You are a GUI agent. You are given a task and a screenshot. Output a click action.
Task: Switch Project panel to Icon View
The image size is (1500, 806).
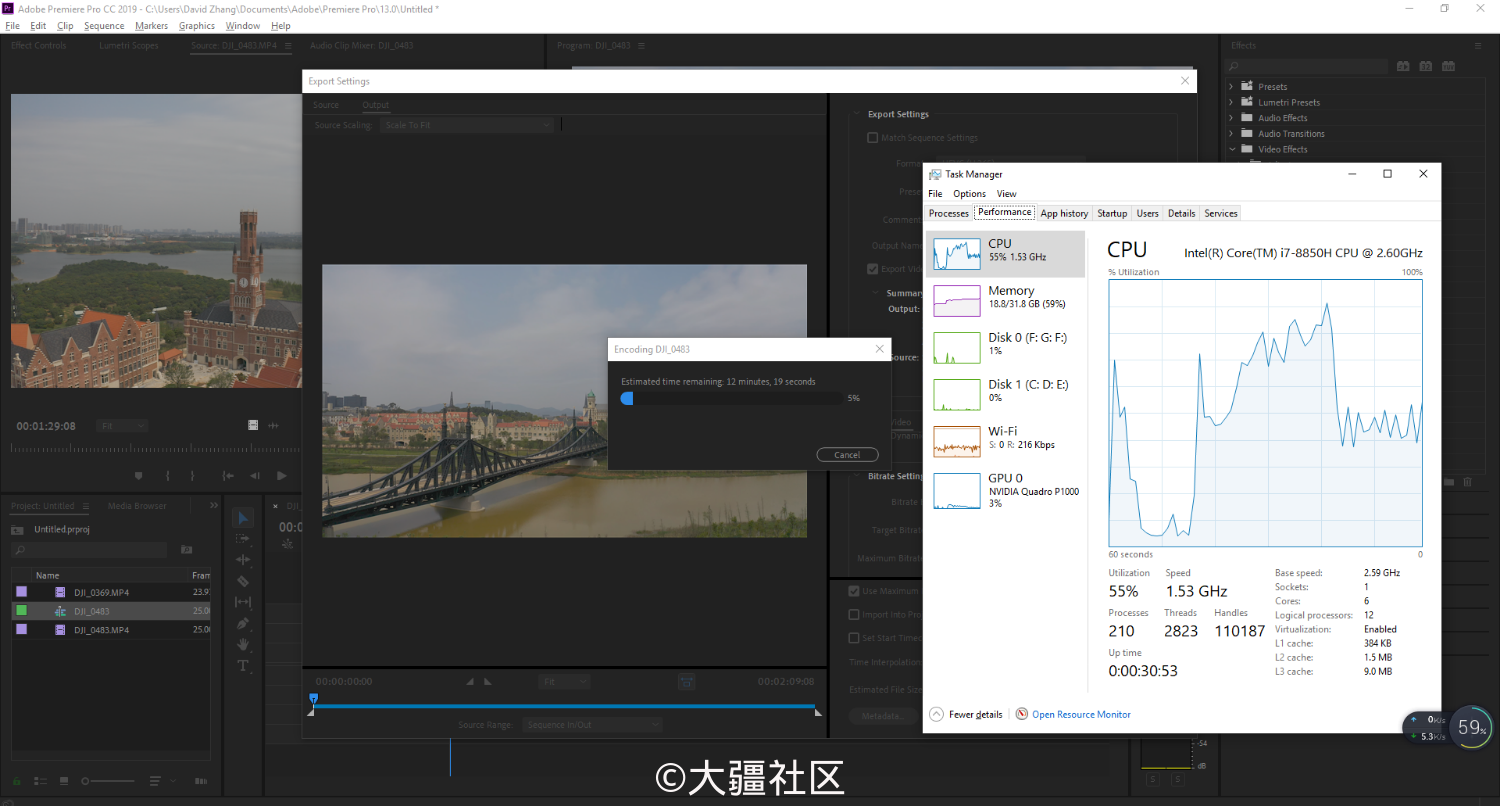pos(64,780)
